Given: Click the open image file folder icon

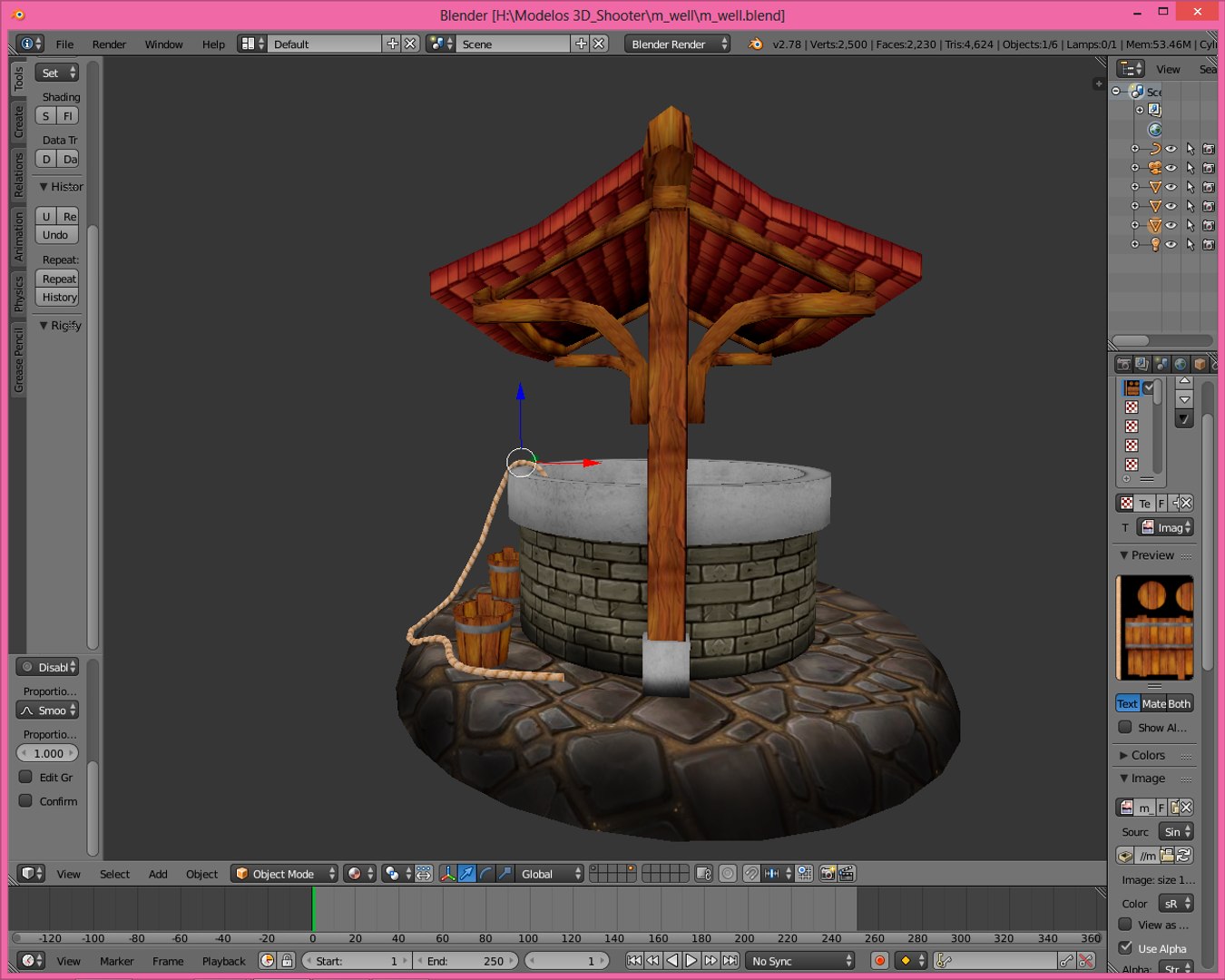Looking at the screenshot, I should point(1167,855).
